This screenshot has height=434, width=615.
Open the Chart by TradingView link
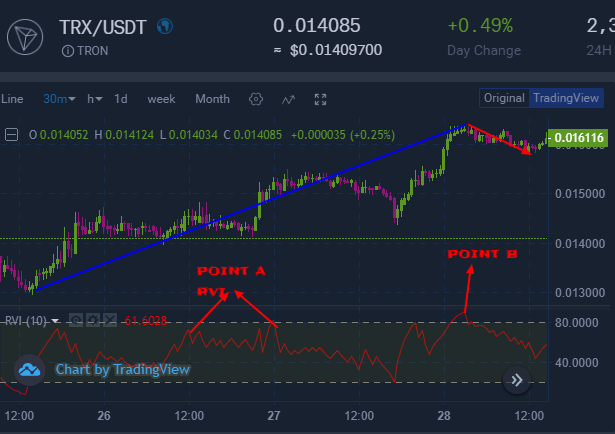tap(122, 369)
